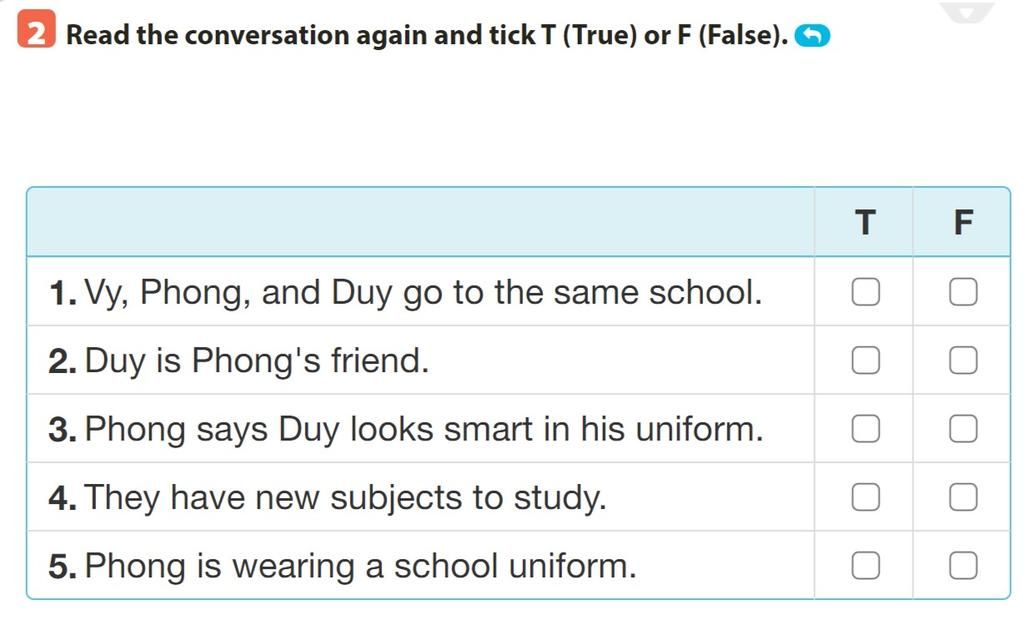Tick False for Duy looks smart in uniform
The width and height of the screenshot is (1024, 620).
coord(963,429)
